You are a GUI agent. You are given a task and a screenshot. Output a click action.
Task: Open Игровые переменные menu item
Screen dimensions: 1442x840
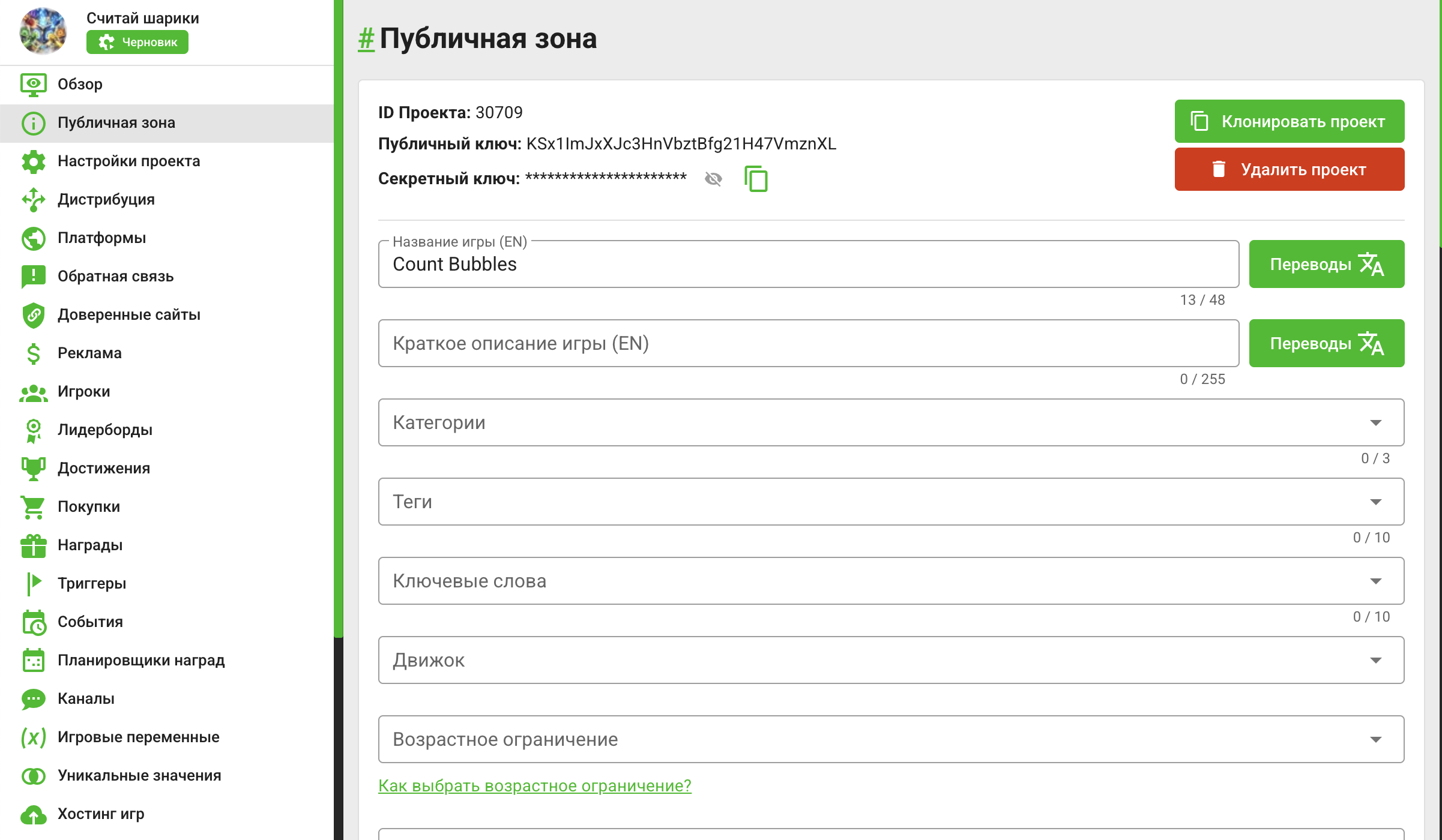[x=167, y=737]
